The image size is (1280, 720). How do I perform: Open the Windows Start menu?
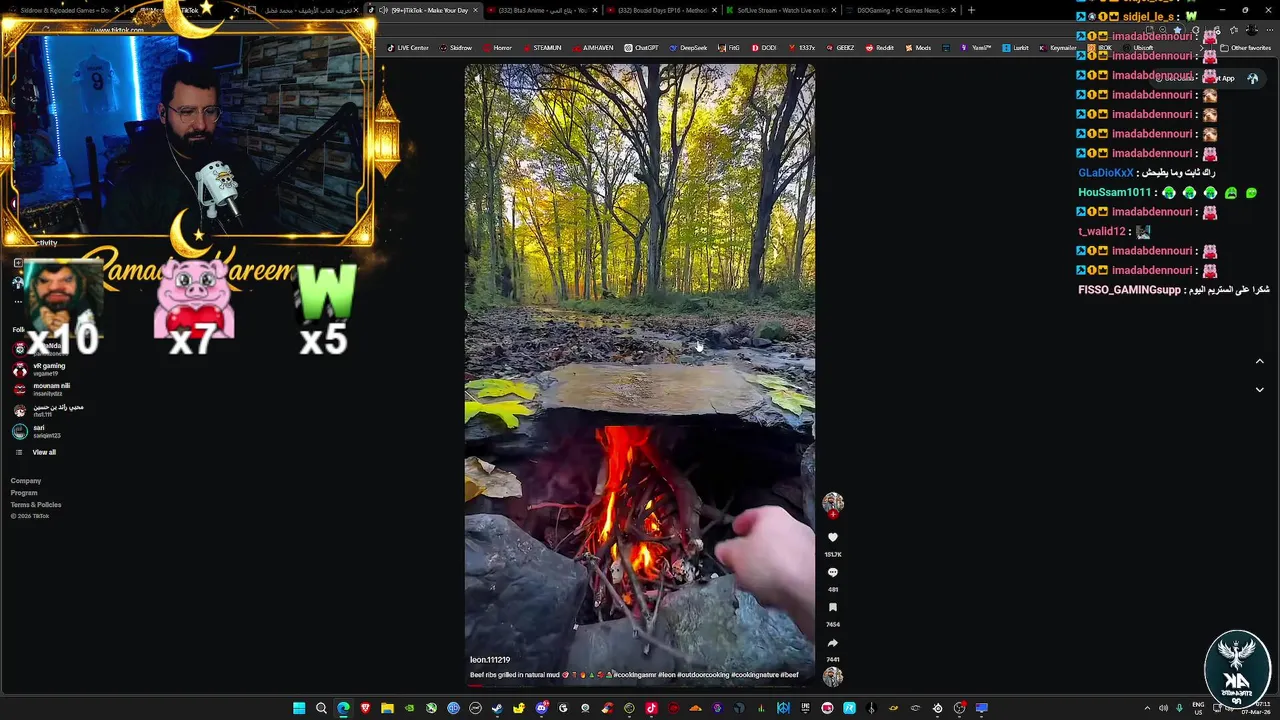coord(299,708)
